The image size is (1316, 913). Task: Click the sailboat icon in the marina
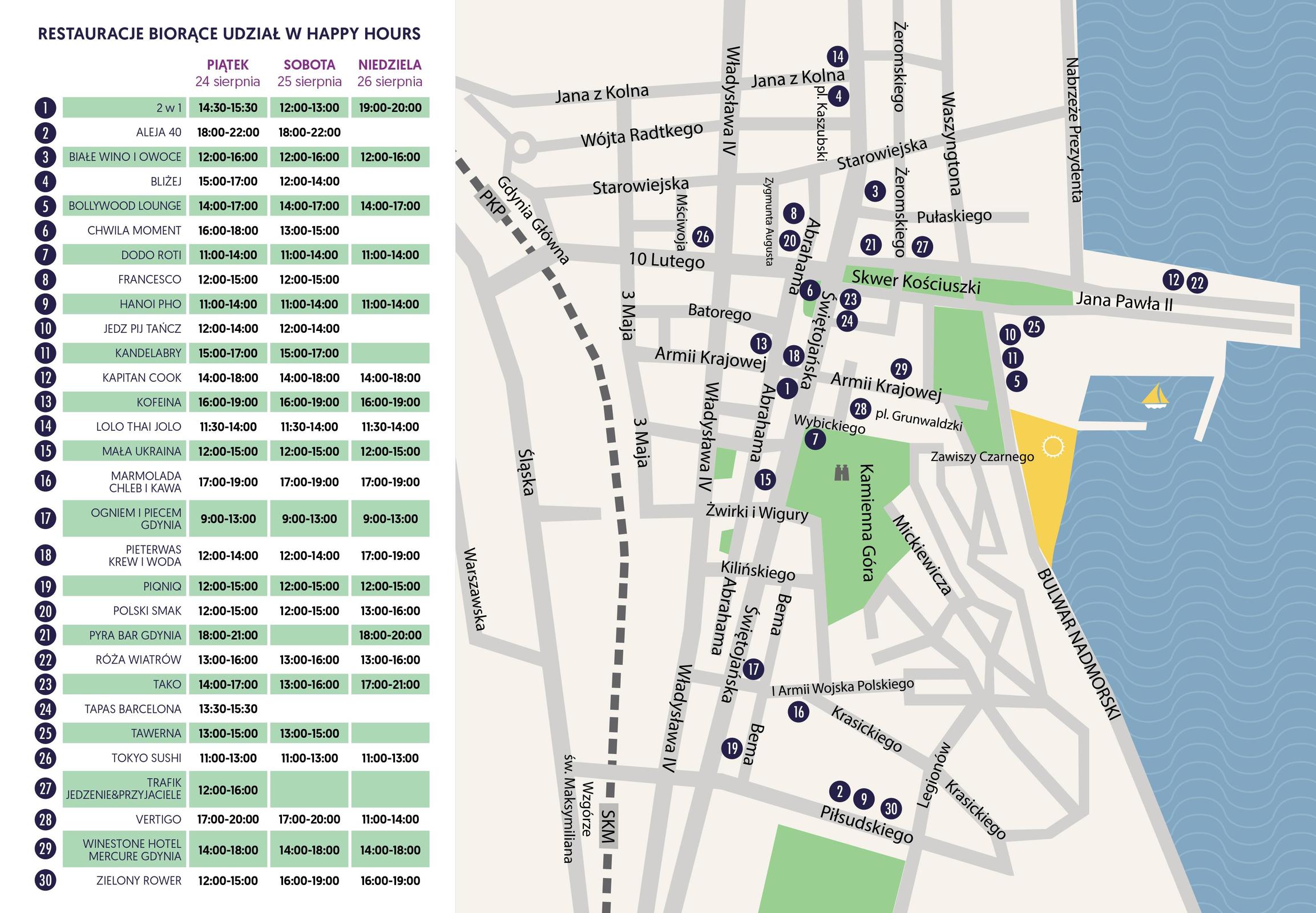click(x=1155, y=397)
